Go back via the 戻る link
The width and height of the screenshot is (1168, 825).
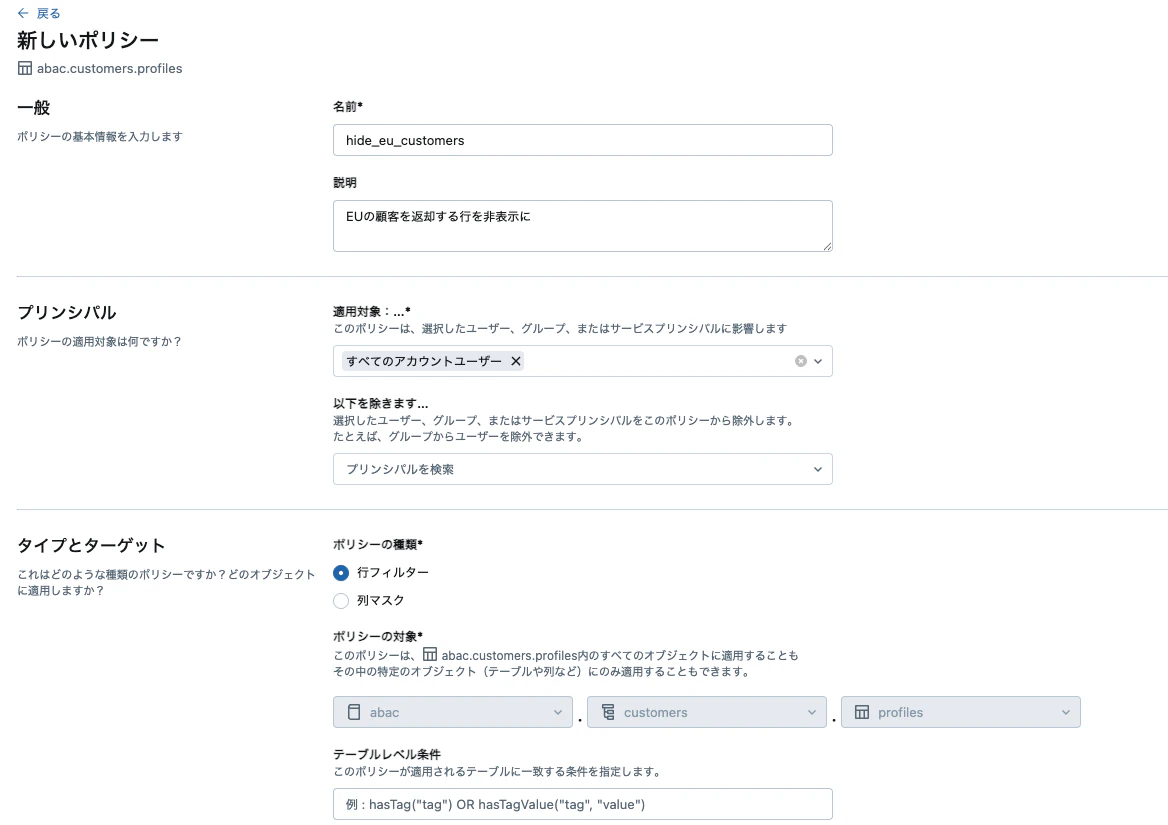coord(48,13)
